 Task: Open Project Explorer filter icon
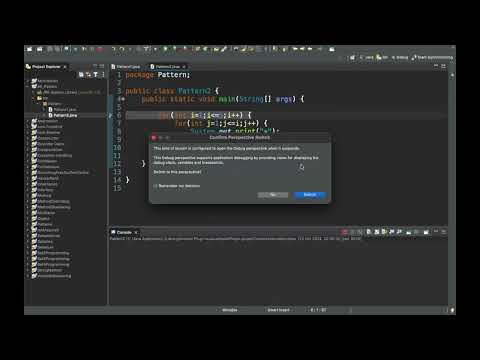pos(96,75)
